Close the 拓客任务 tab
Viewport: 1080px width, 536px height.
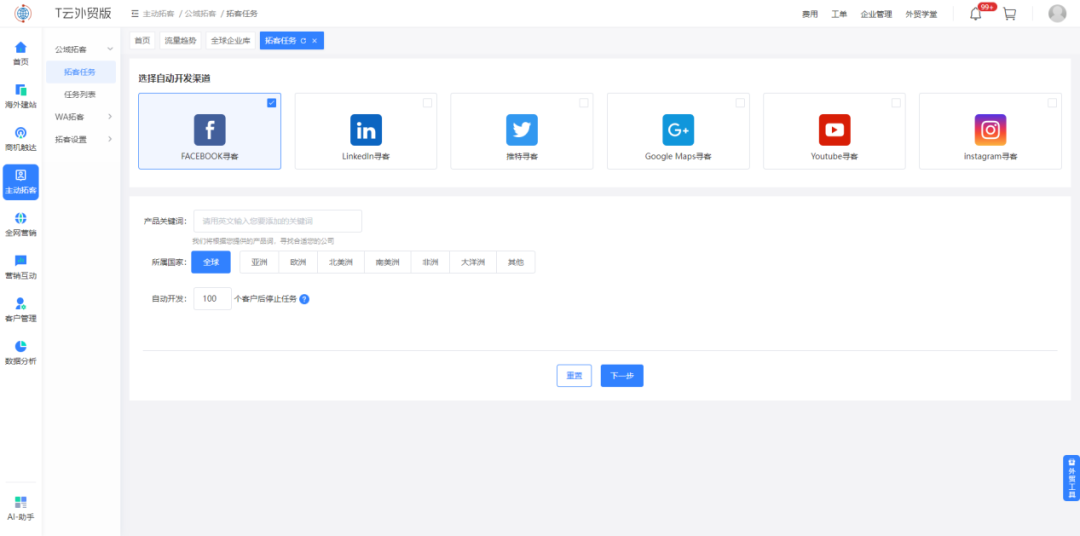(315, 41)
